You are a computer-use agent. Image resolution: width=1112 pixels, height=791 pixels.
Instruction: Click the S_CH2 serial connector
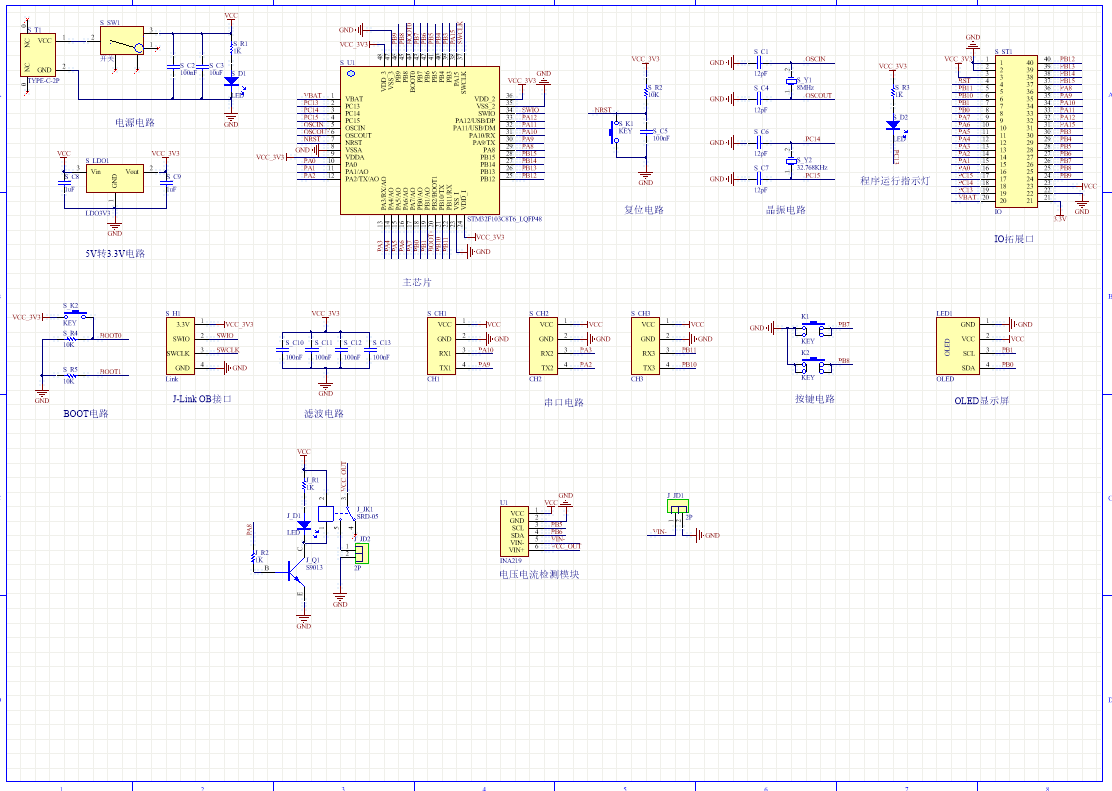pyautogui.click(x=544, y=345)
